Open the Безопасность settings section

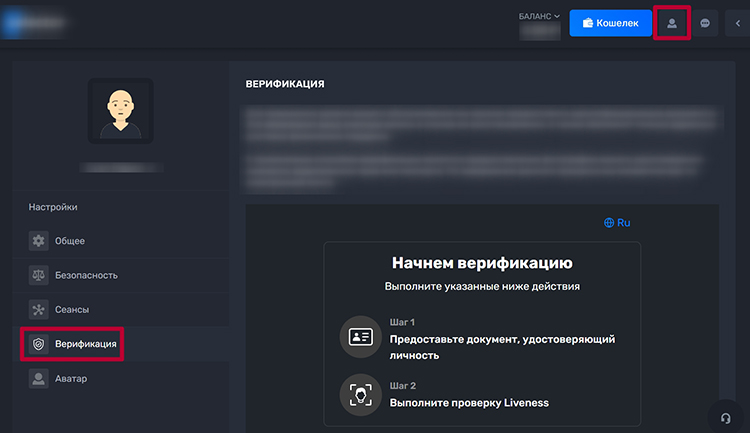coord(121,275)
